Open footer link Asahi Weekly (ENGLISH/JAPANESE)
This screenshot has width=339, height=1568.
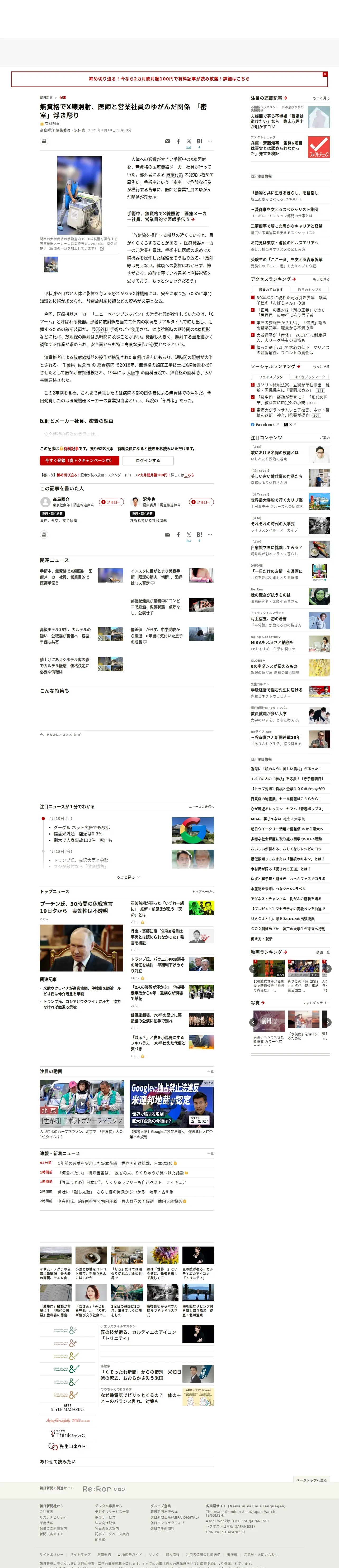(x=237, y=1521)
